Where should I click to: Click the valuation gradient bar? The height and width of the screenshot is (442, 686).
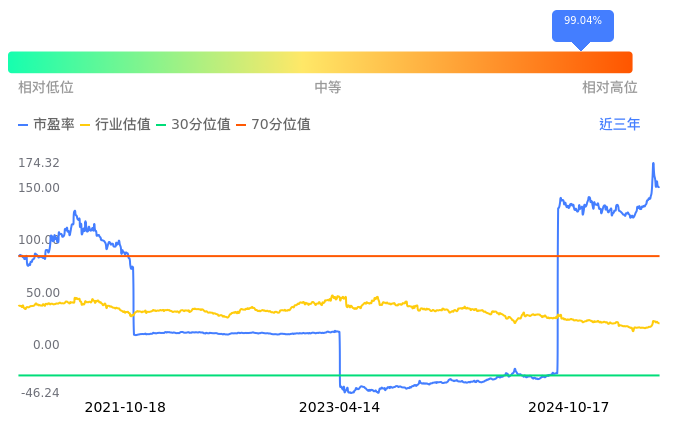click(320, 62)
